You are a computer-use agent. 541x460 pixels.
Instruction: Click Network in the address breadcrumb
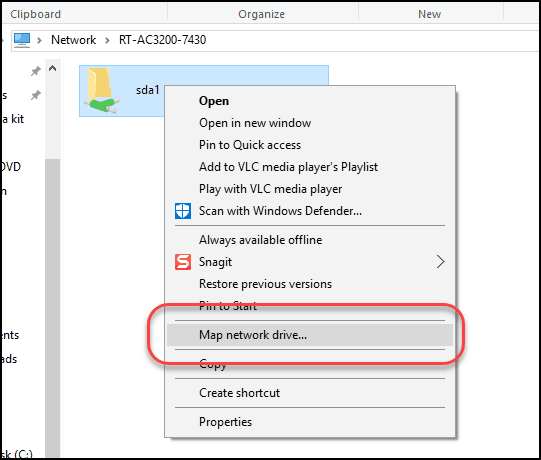[x=73, y=40]
